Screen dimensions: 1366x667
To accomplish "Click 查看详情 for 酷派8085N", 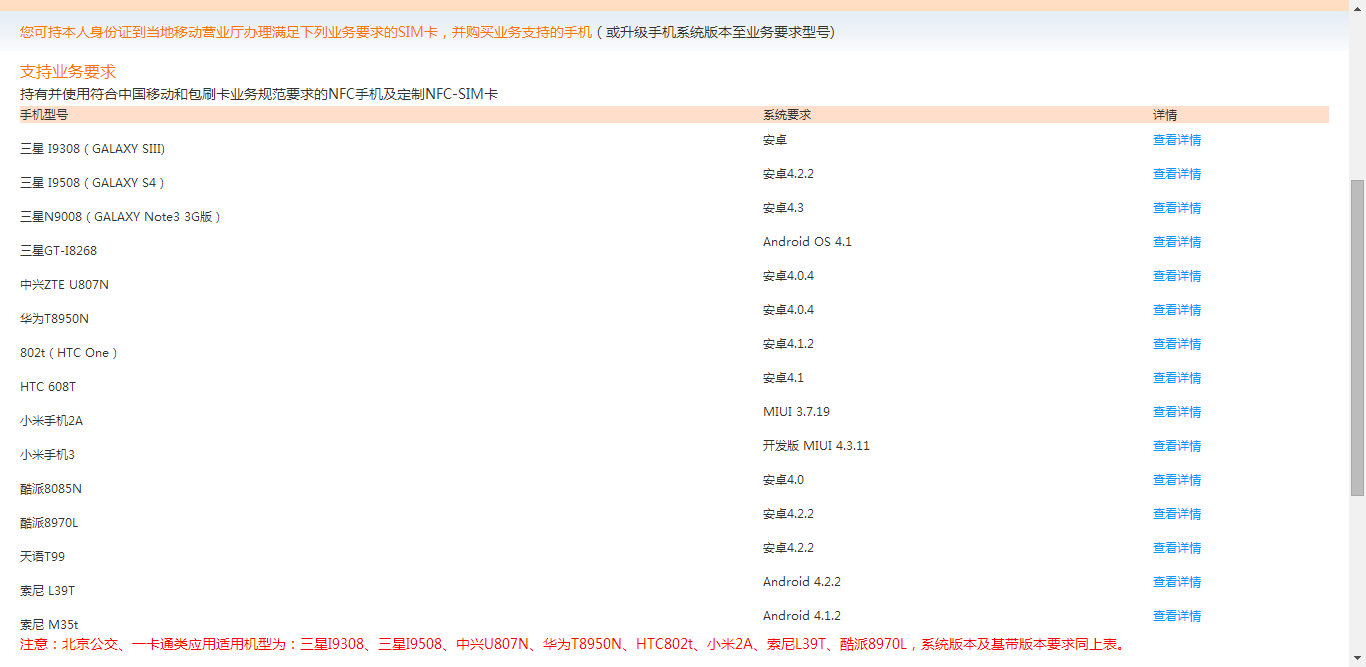I will [x=1177, y=480].
